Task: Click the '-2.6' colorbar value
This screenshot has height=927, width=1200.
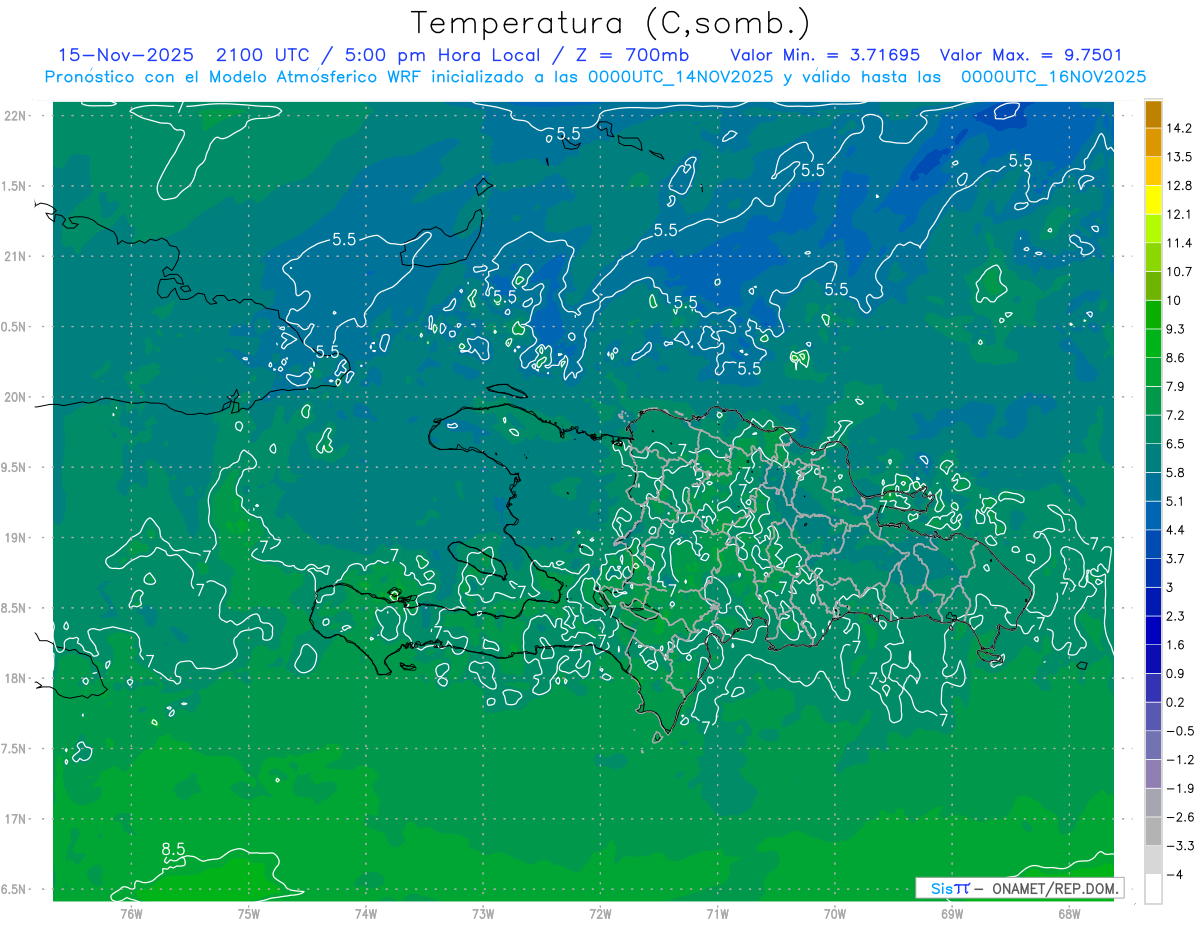Action: [x=1179, y=817]
